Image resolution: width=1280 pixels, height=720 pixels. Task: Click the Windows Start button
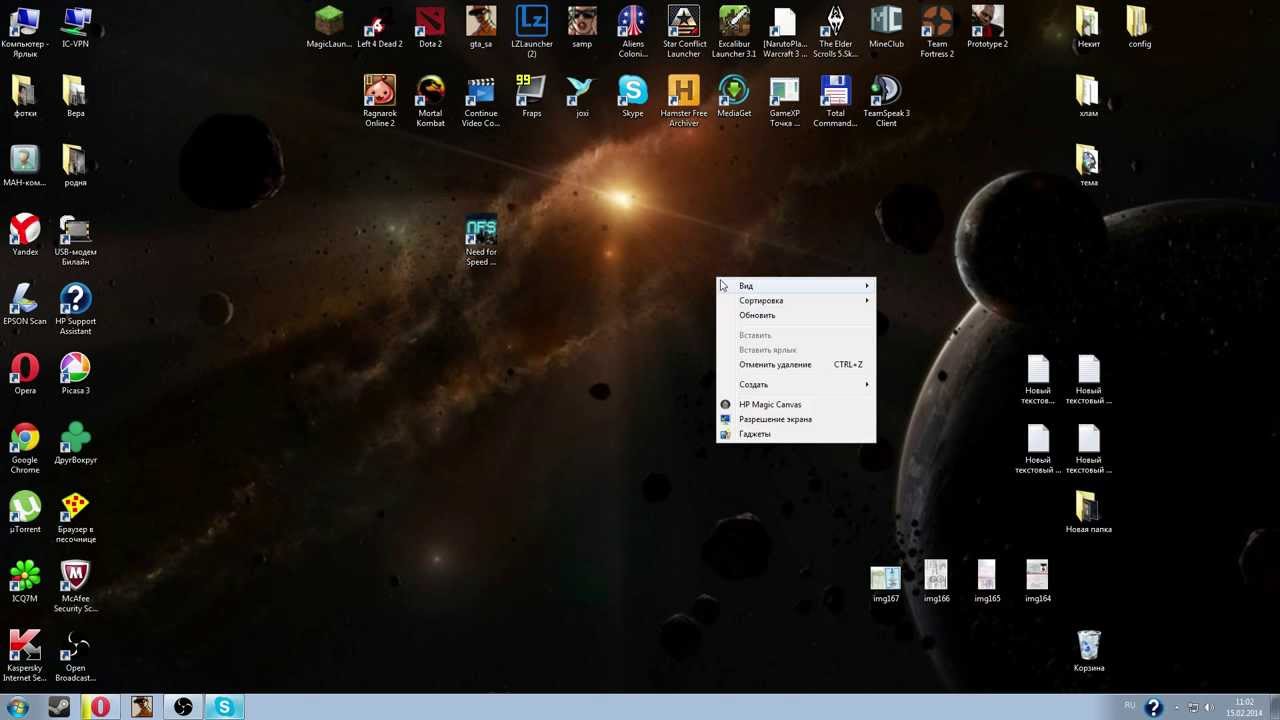click(17, 707)
